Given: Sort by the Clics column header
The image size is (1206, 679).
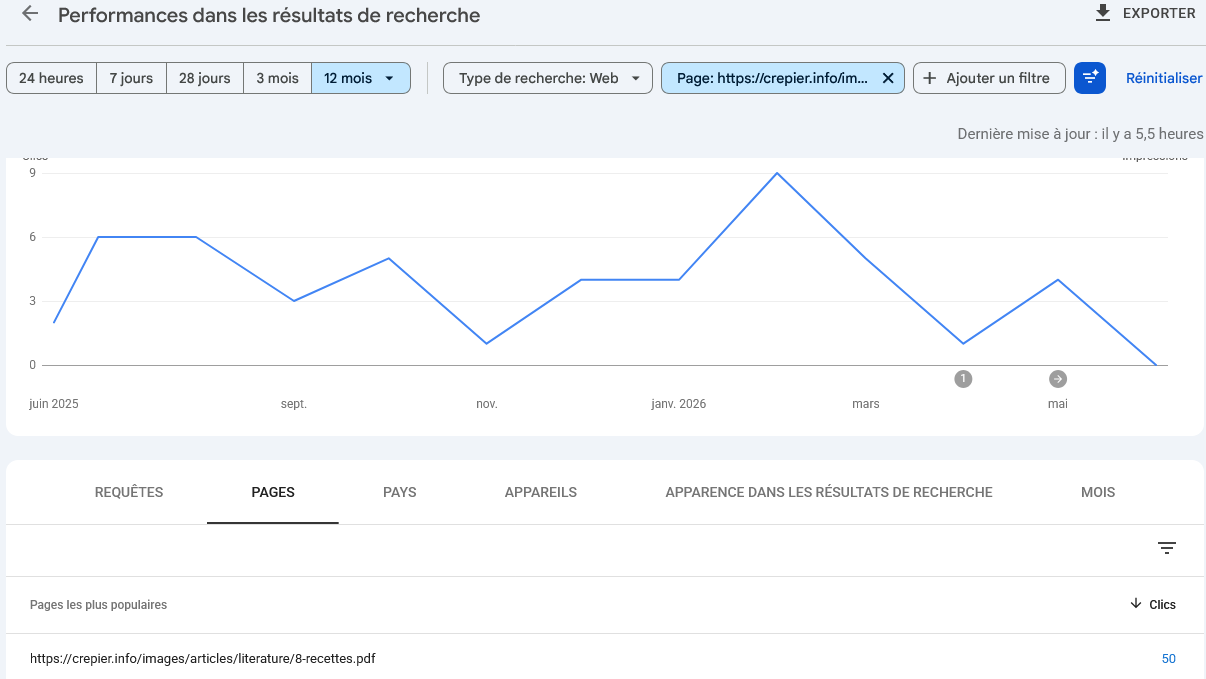Looking at the screenshot, I should pos(1153,604).
